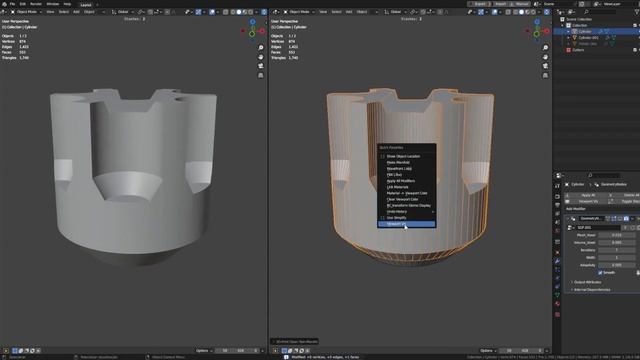Click the outliner search field
Viewport: 640px width, 360px height.
click(600, 12)
